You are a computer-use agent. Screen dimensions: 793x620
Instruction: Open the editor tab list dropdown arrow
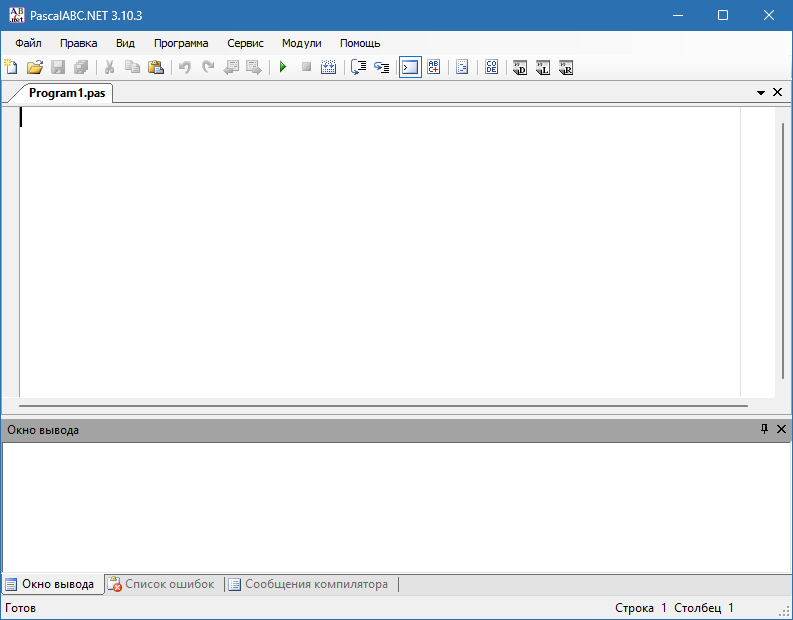click(761, 93)
